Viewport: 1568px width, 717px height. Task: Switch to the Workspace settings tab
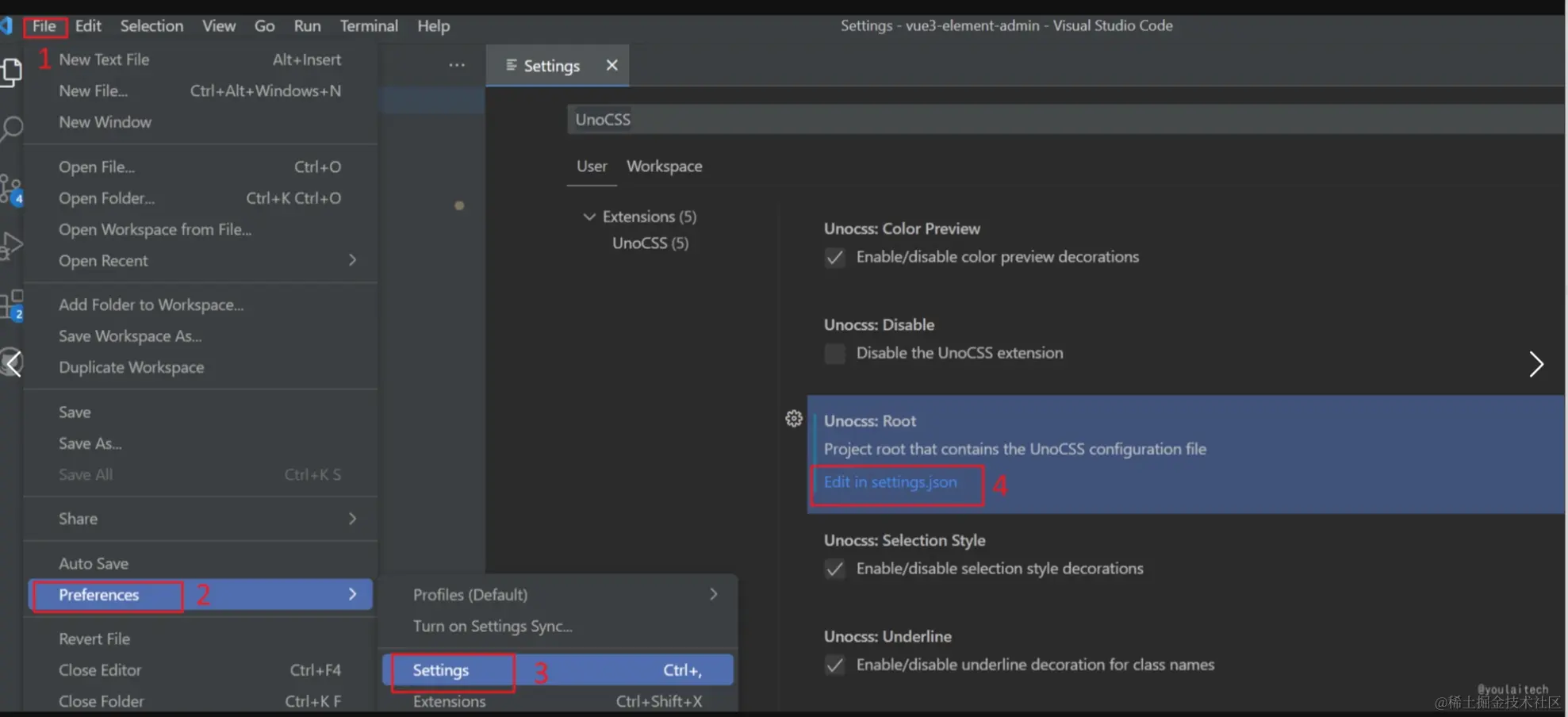(x=665, y=167)
